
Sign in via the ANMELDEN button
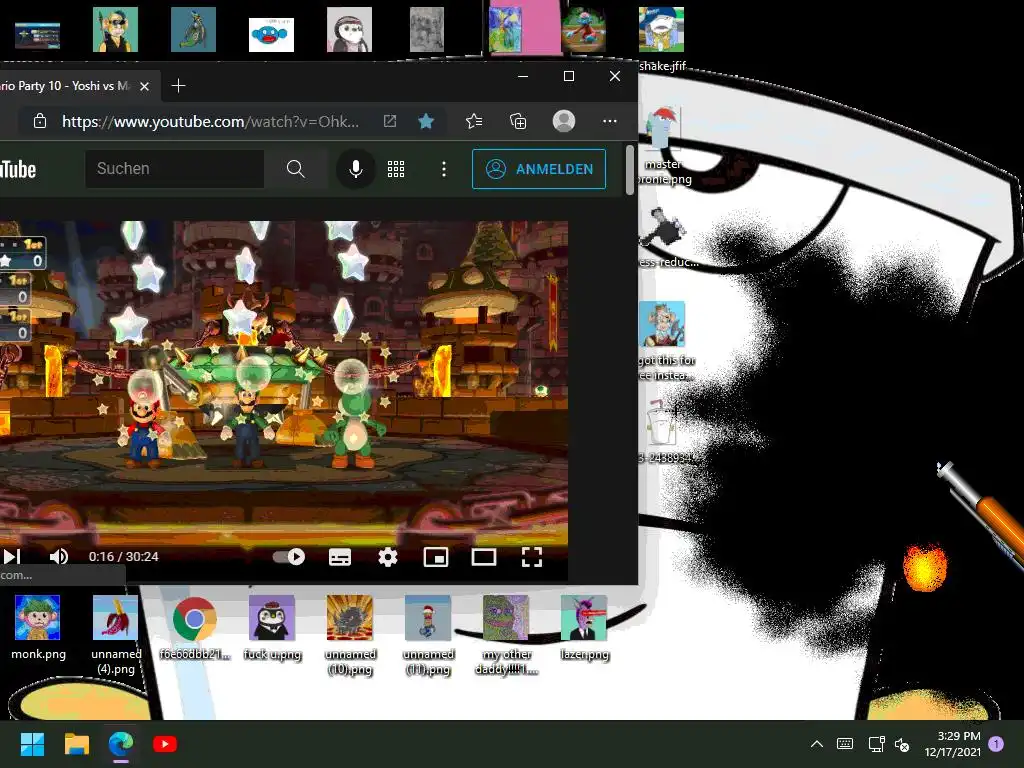539,169
